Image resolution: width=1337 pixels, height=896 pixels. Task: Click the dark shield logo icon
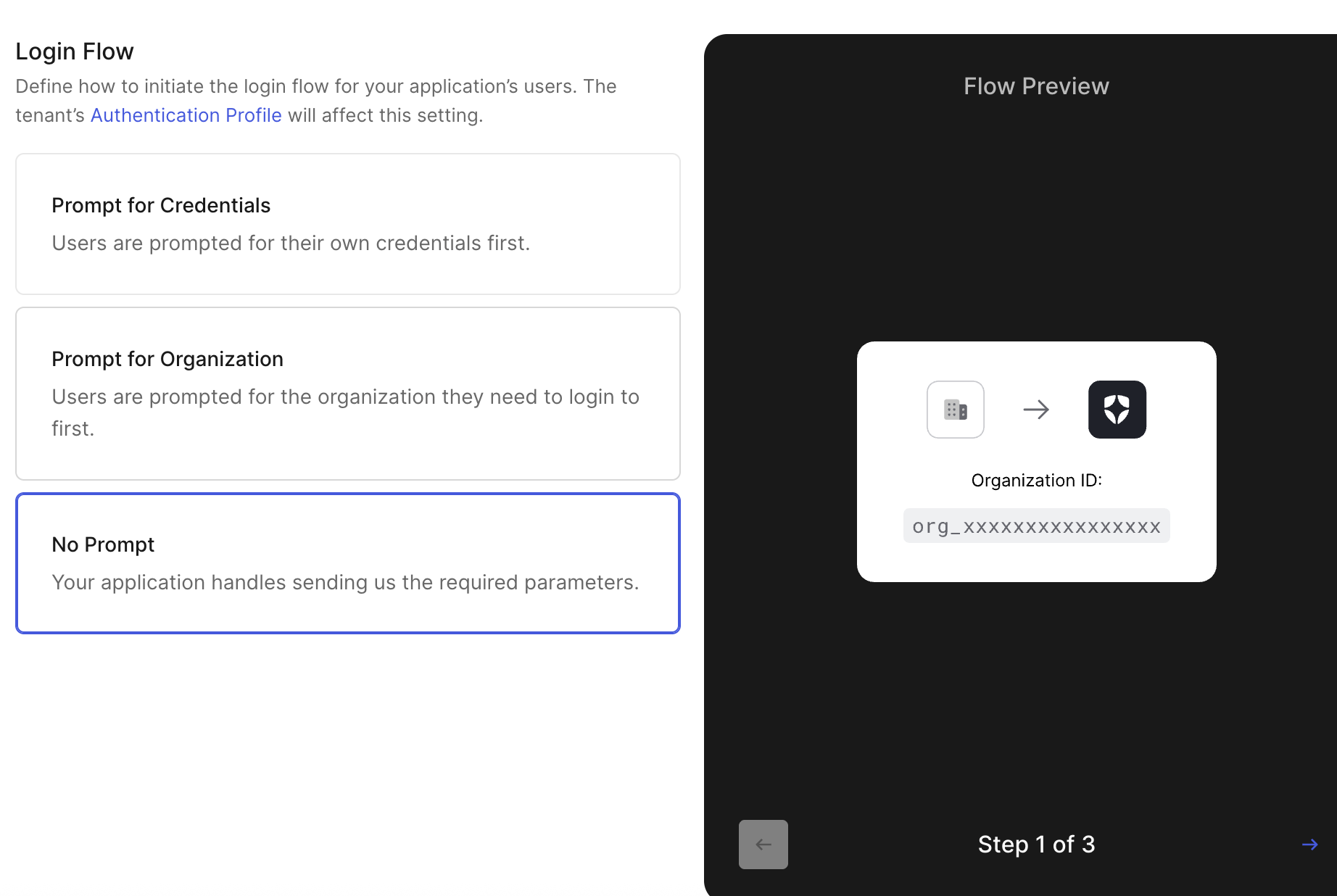click(1117, 410)
